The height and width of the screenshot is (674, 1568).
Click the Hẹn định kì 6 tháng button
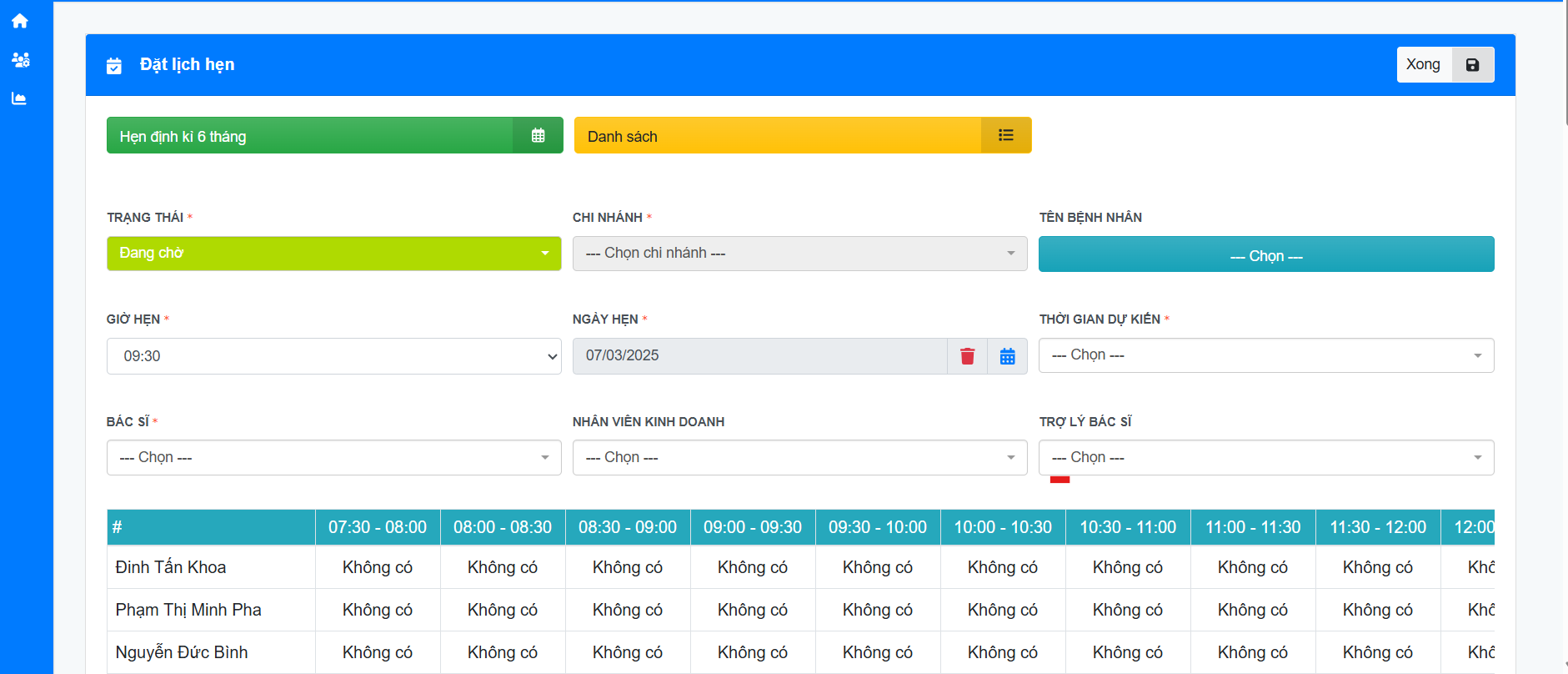tap(309, 135)
